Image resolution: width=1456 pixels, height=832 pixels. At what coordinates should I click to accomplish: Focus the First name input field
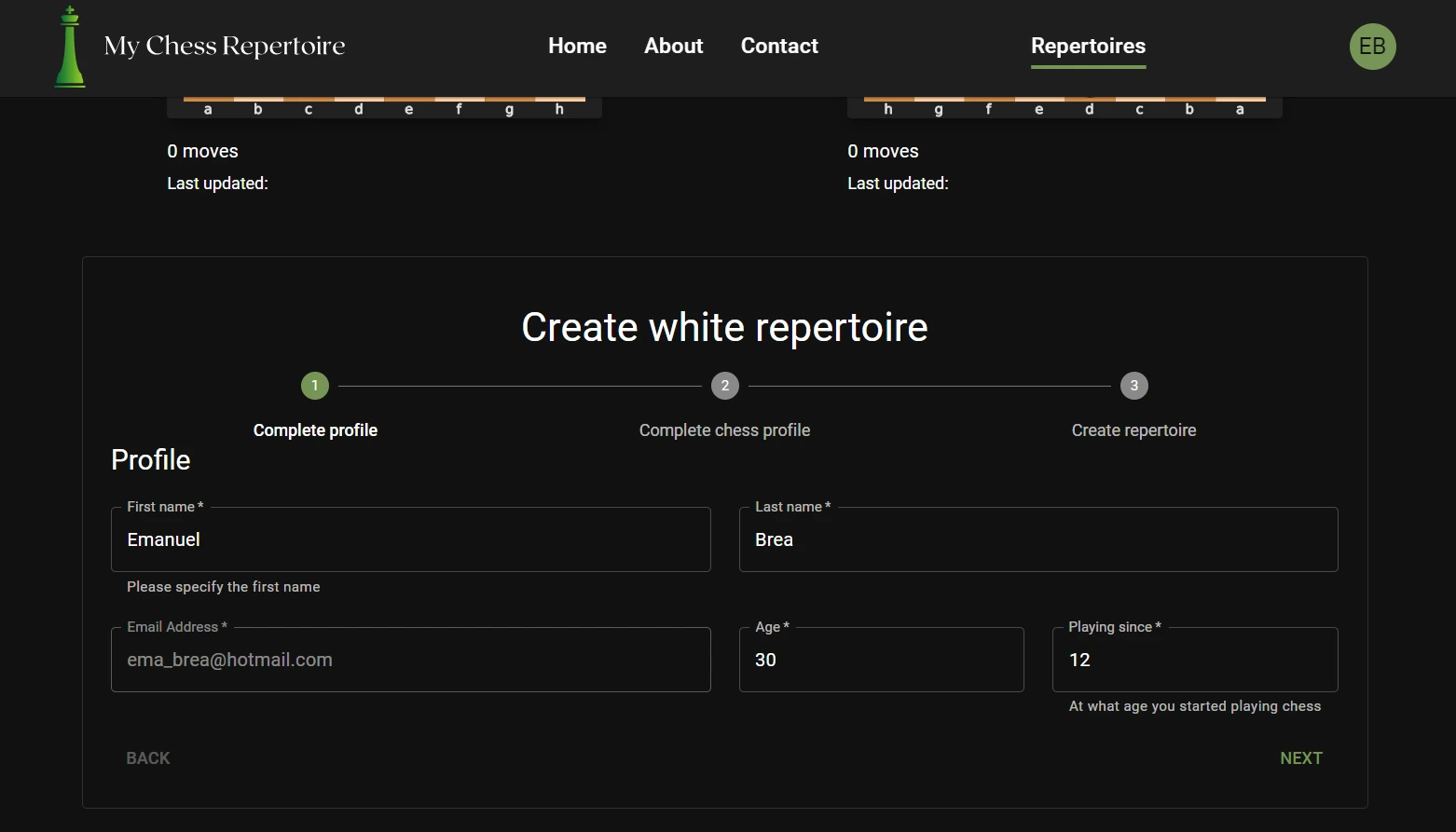(410, 539)
